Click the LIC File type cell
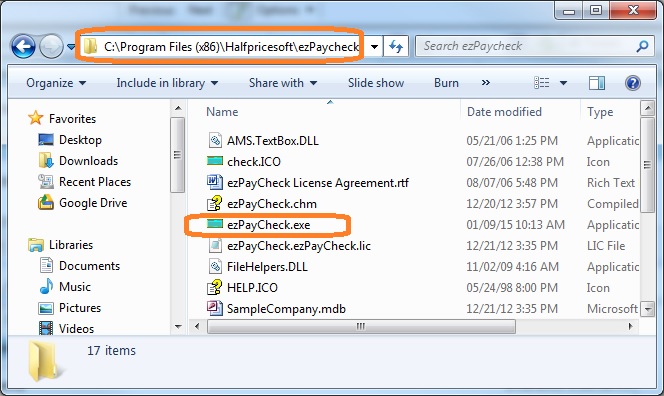664x396 pixels. [x=606, y=246]
